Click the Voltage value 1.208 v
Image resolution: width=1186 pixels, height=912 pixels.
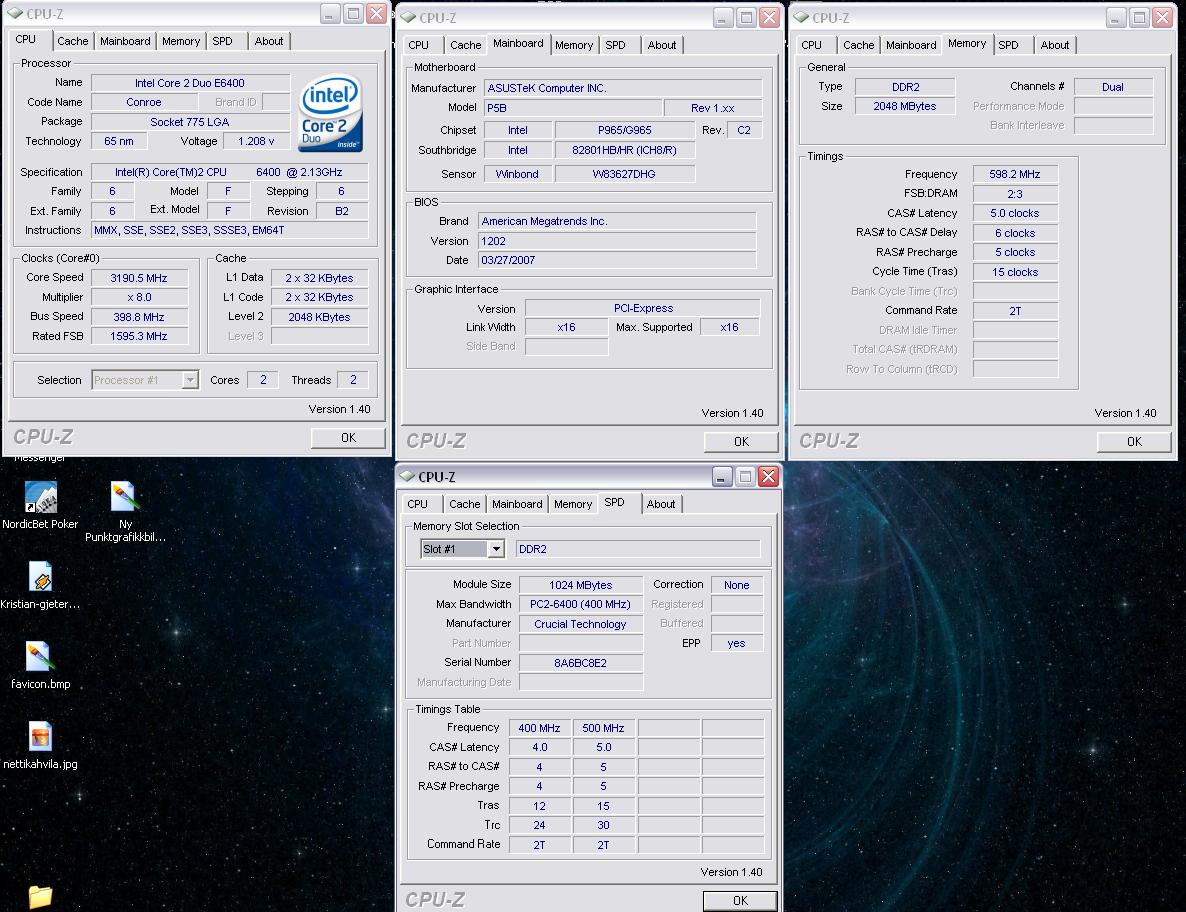(x=256, y=141)
